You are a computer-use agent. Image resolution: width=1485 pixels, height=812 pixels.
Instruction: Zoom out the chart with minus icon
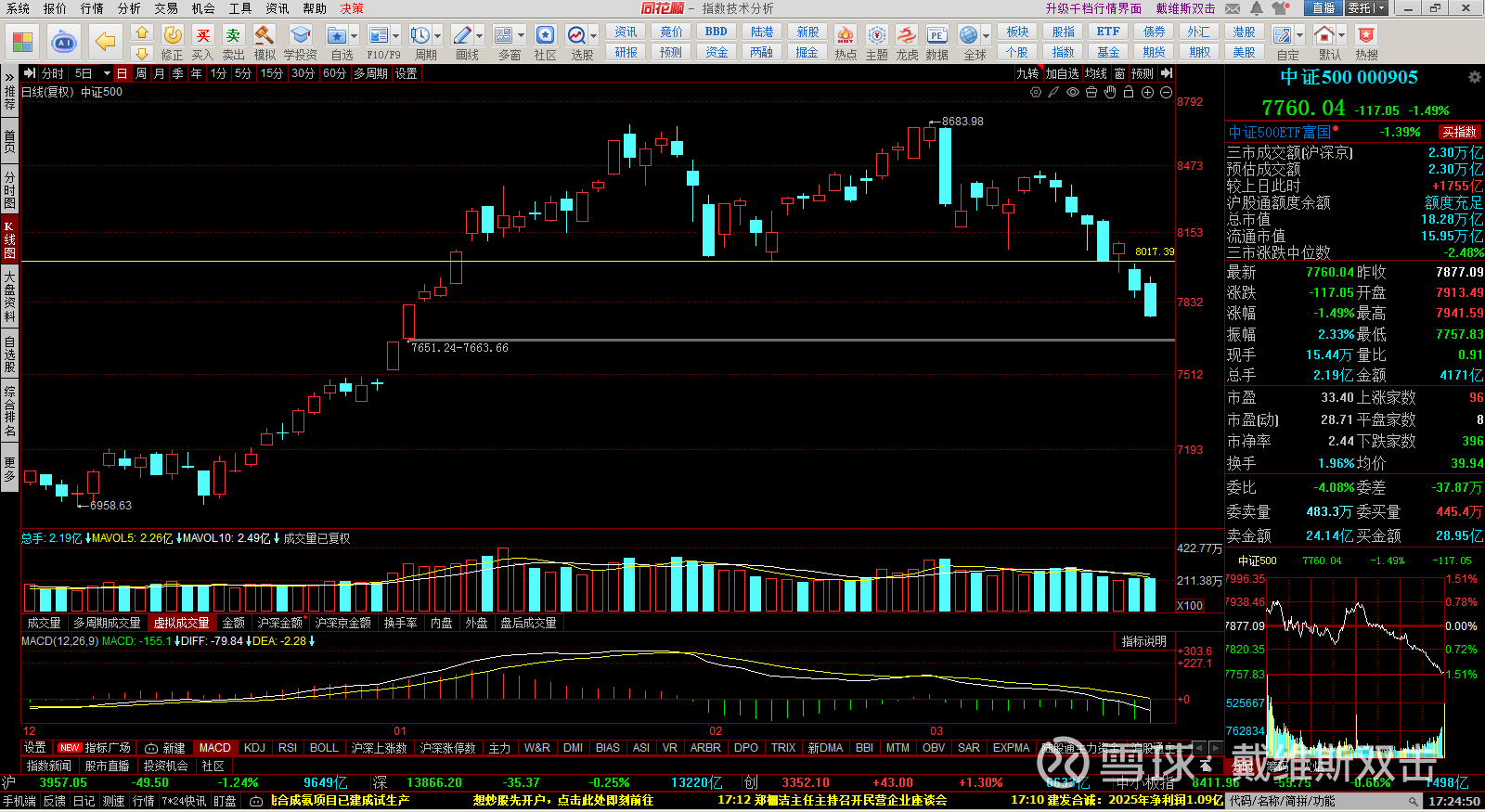tap(1166, 92)
